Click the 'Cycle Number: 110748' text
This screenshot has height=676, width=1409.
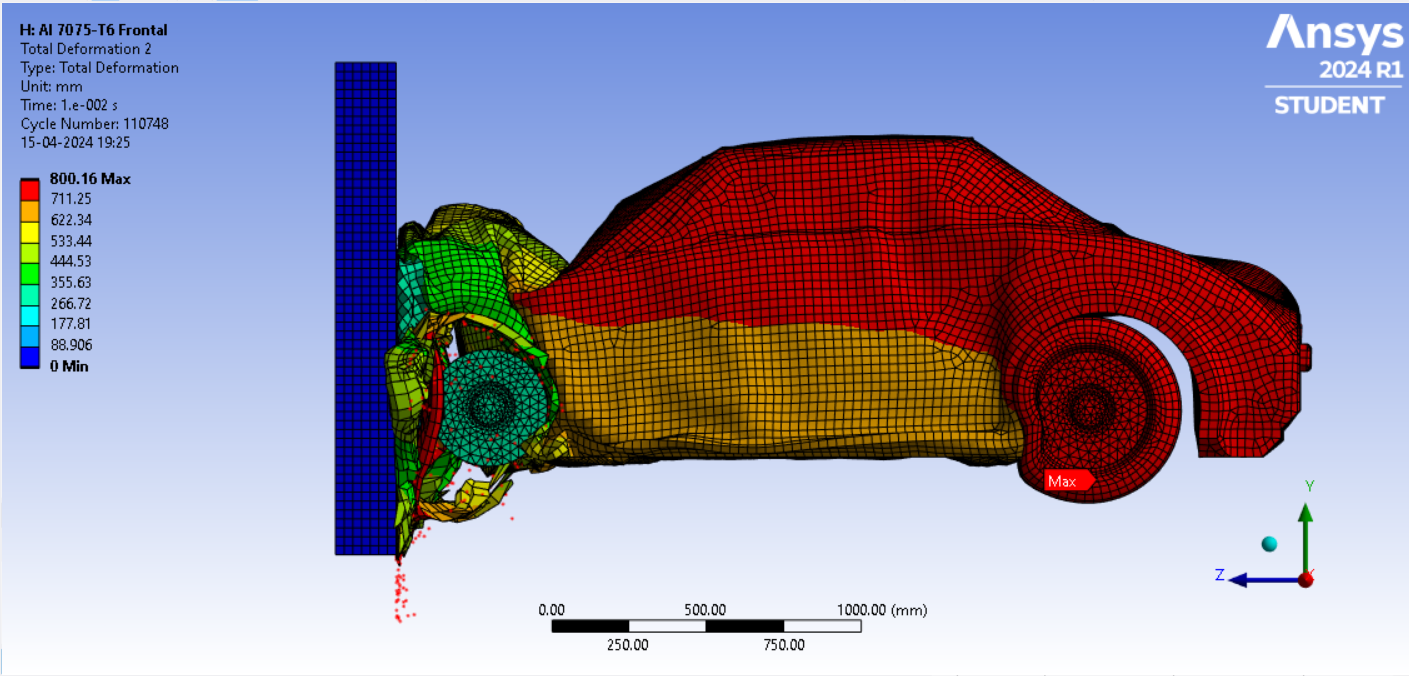(x=94, y=124)
